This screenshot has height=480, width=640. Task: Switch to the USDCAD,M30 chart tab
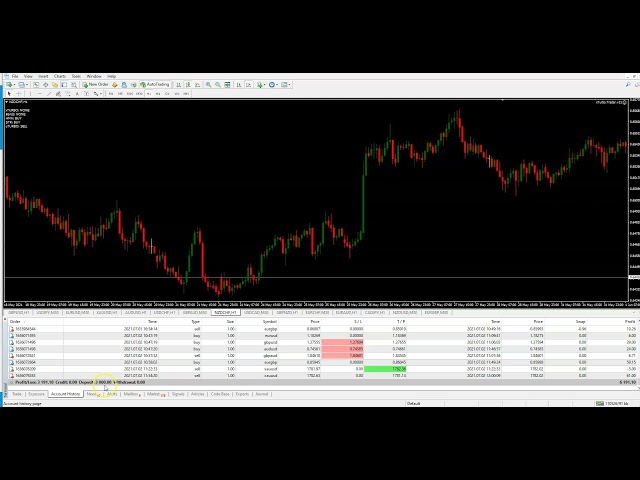255,312
